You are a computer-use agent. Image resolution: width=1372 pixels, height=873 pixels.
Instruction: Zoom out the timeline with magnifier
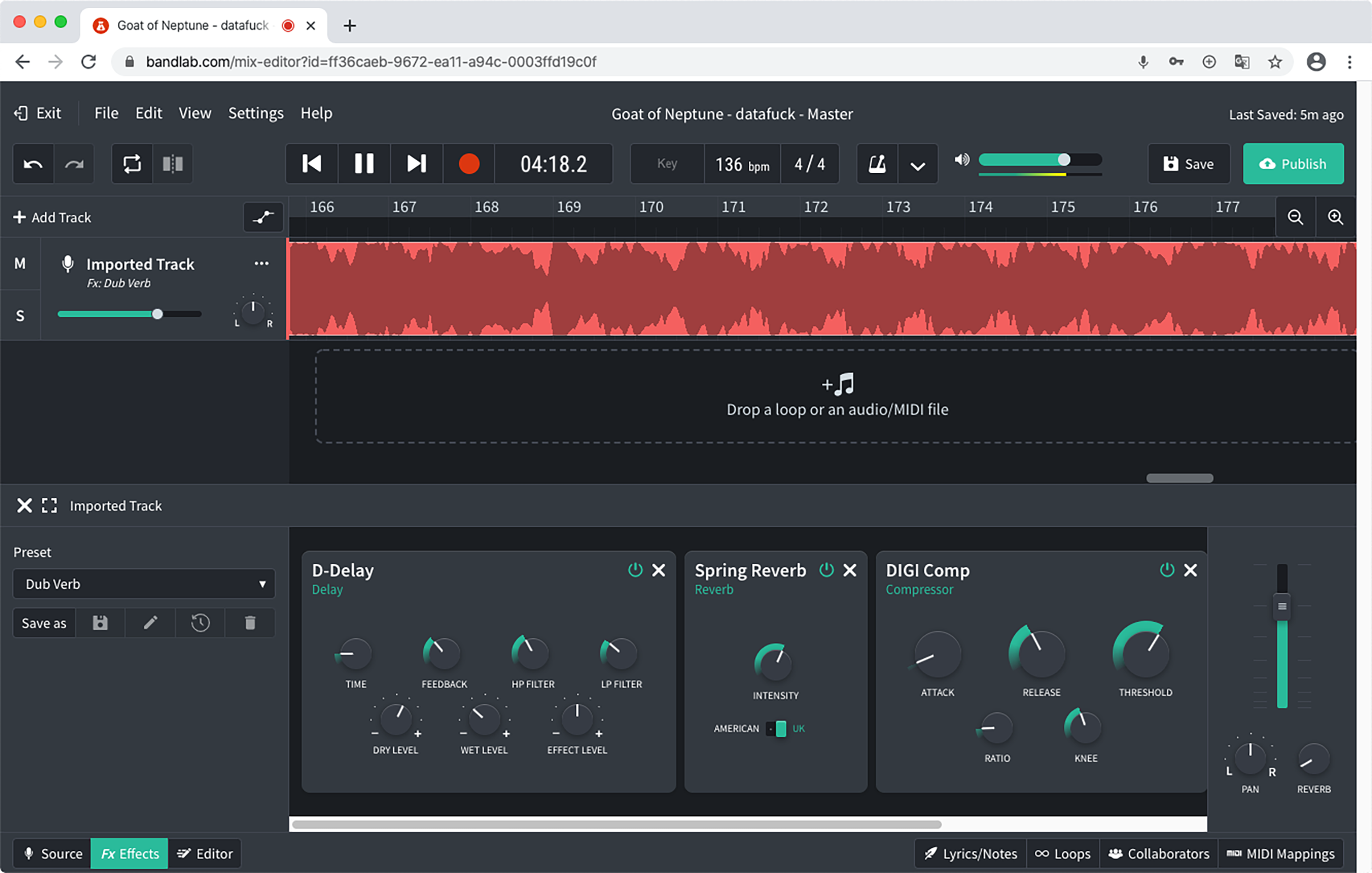click(x=1295, y=217)
